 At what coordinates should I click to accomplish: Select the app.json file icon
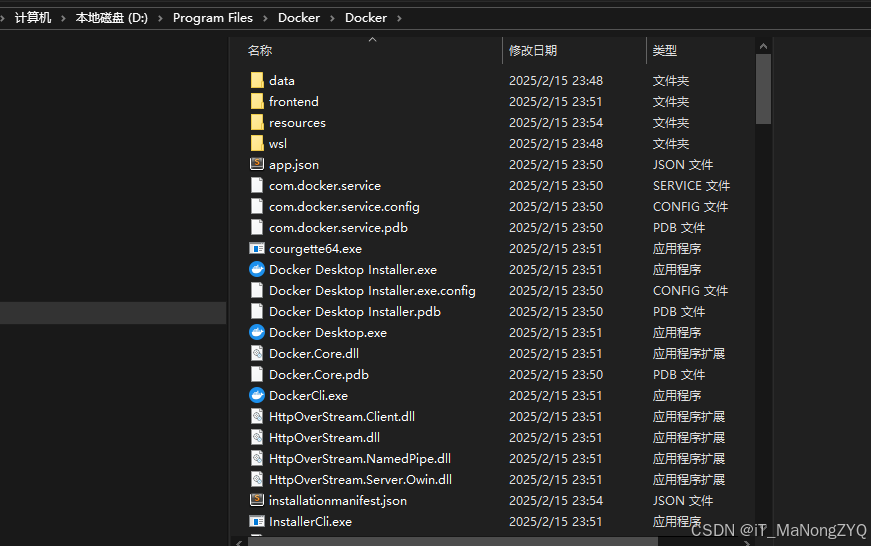click(x=257, y=164)
